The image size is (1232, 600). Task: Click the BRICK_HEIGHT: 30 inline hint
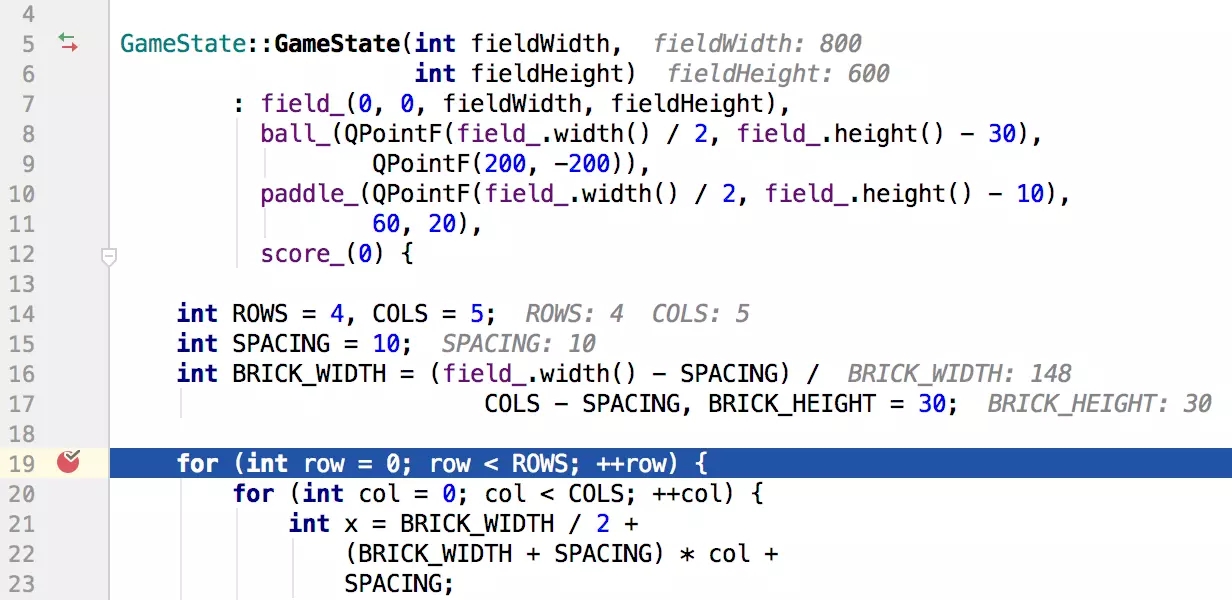pos(1099,404)
